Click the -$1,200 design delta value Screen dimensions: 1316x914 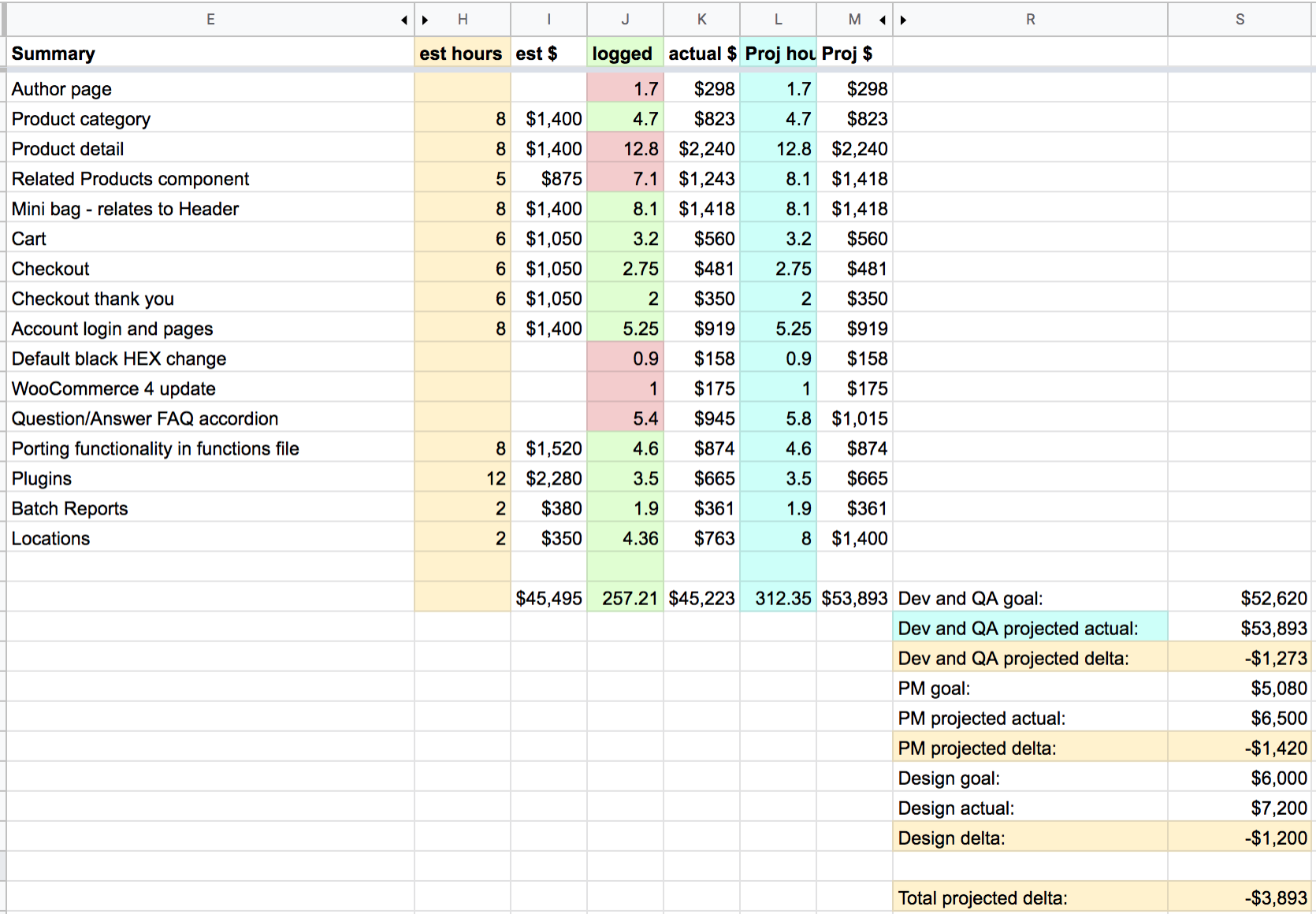[1240, 837]
